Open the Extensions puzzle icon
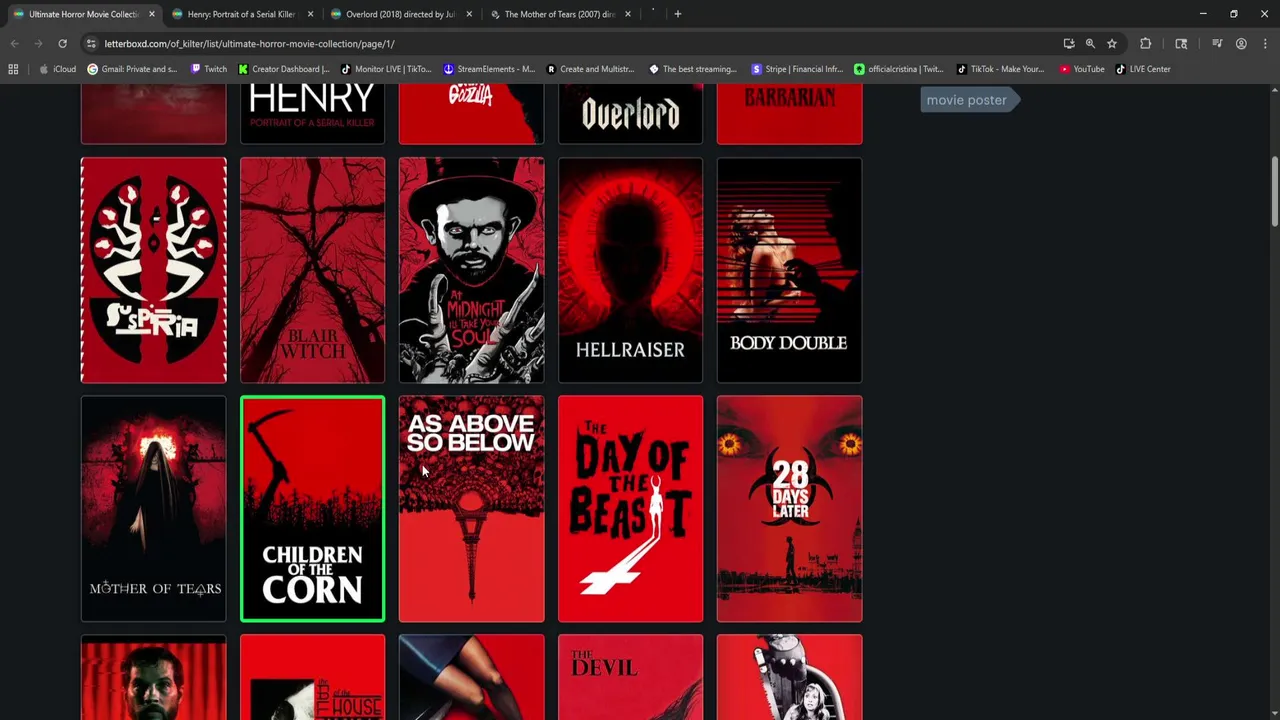1280x720 pixels. (x=1146, y=44)
